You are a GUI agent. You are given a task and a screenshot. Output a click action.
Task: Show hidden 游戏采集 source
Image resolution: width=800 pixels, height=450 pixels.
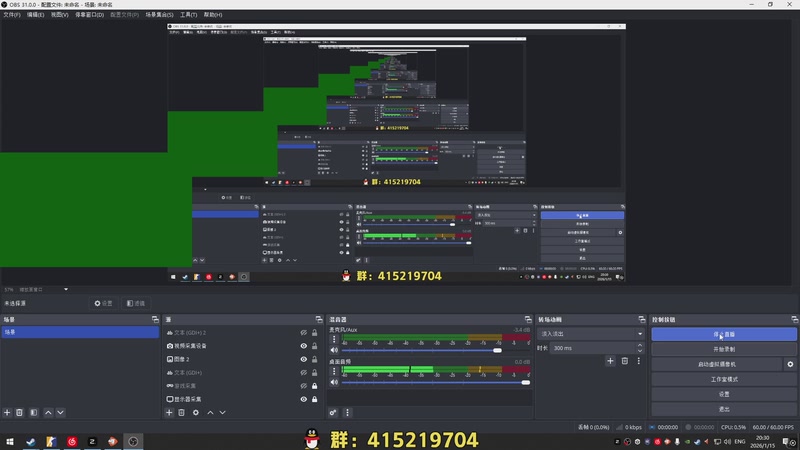click(x=304, y=386)
